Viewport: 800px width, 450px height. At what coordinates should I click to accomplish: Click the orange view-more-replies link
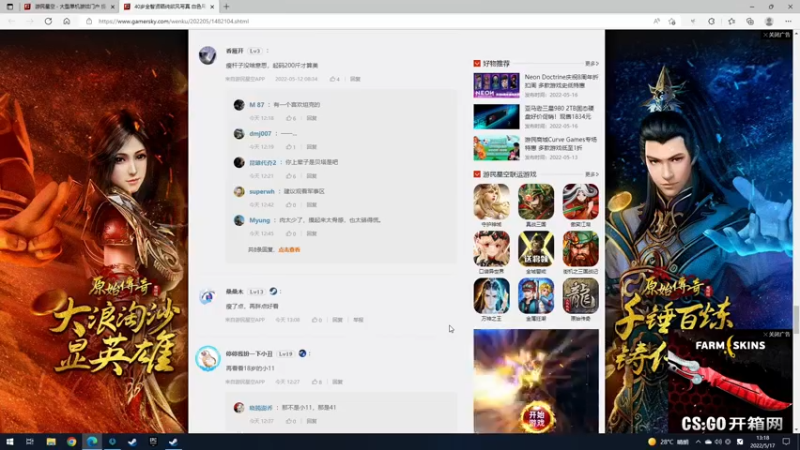coord(289,250)
